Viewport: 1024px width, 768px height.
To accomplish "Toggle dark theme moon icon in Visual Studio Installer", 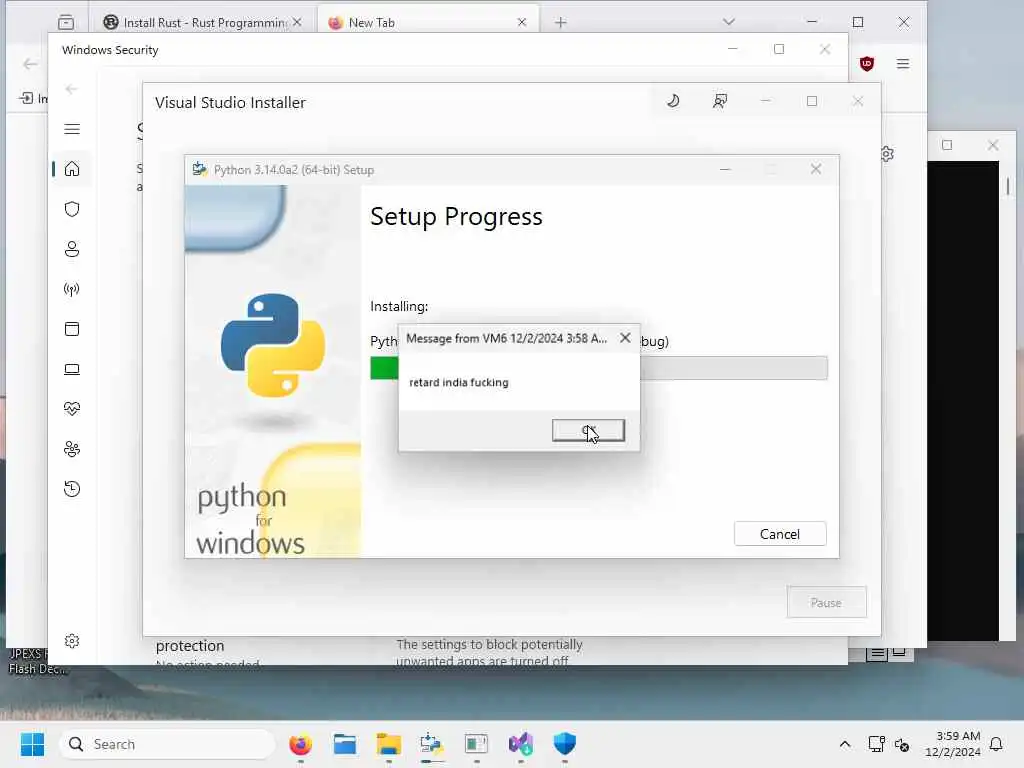I will [673, 101].
